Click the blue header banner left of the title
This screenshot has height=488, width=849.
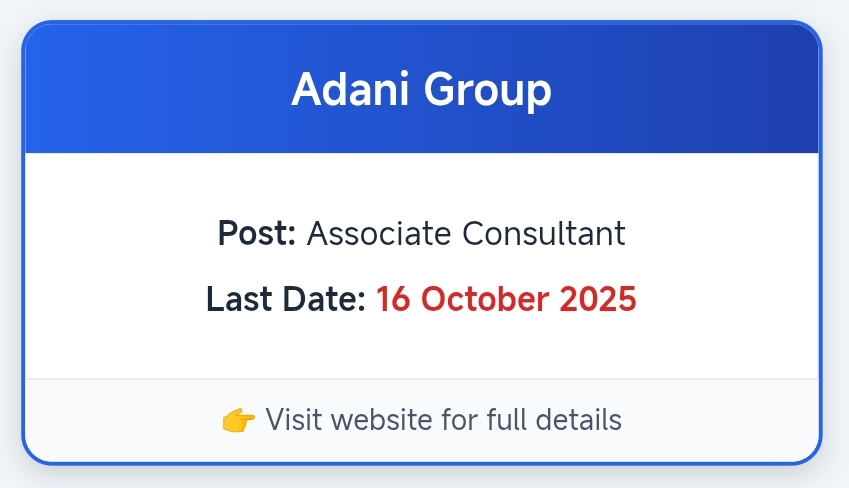click(150, 91)
